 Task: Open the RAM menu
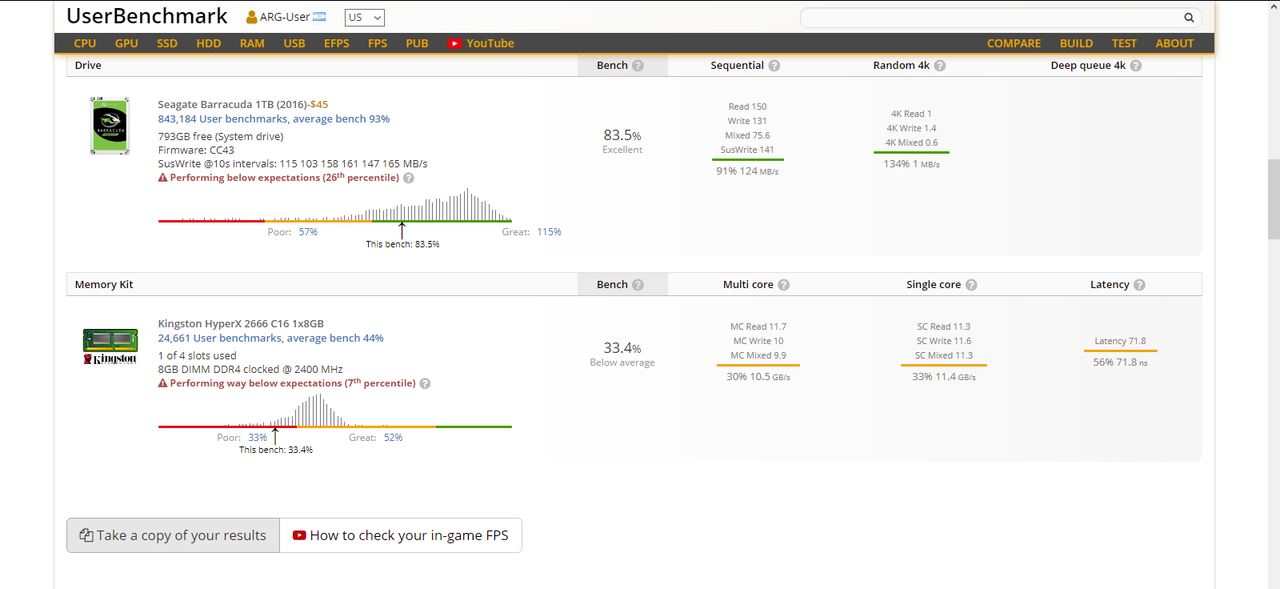[x=252, y=43]
